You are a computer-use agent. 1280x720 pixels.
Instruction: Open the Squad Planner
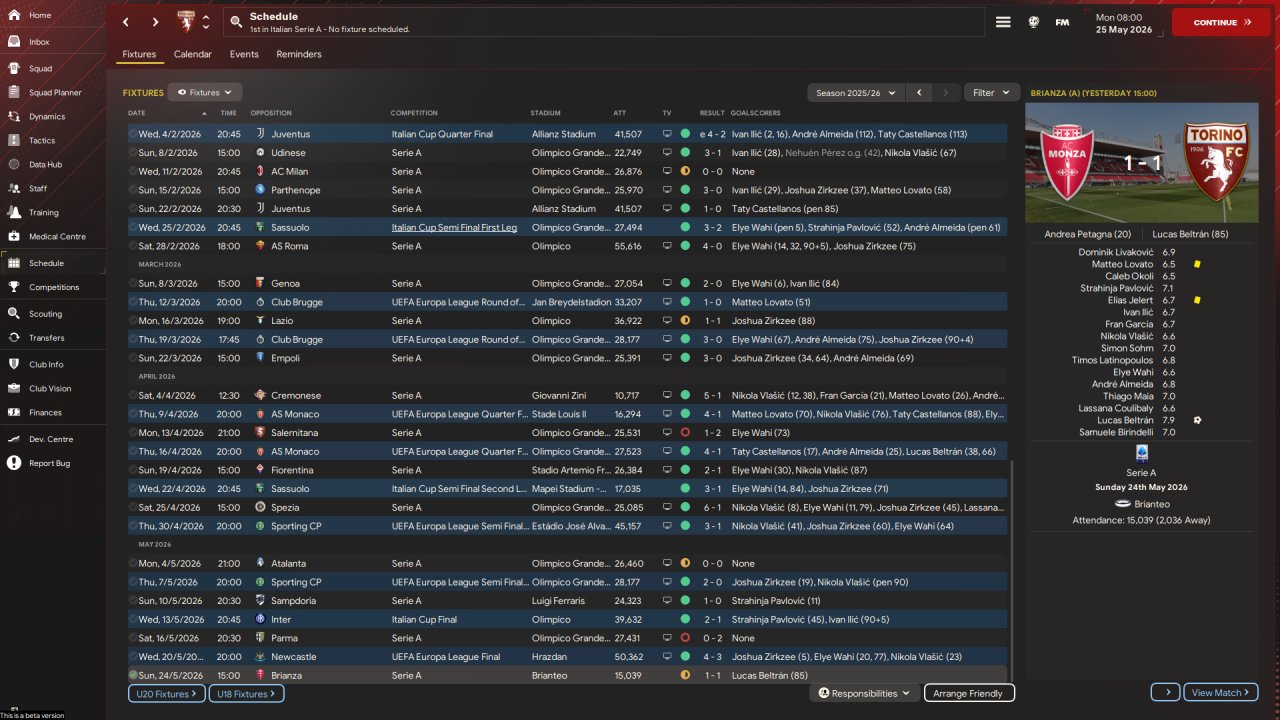click(x=55, y=93)
